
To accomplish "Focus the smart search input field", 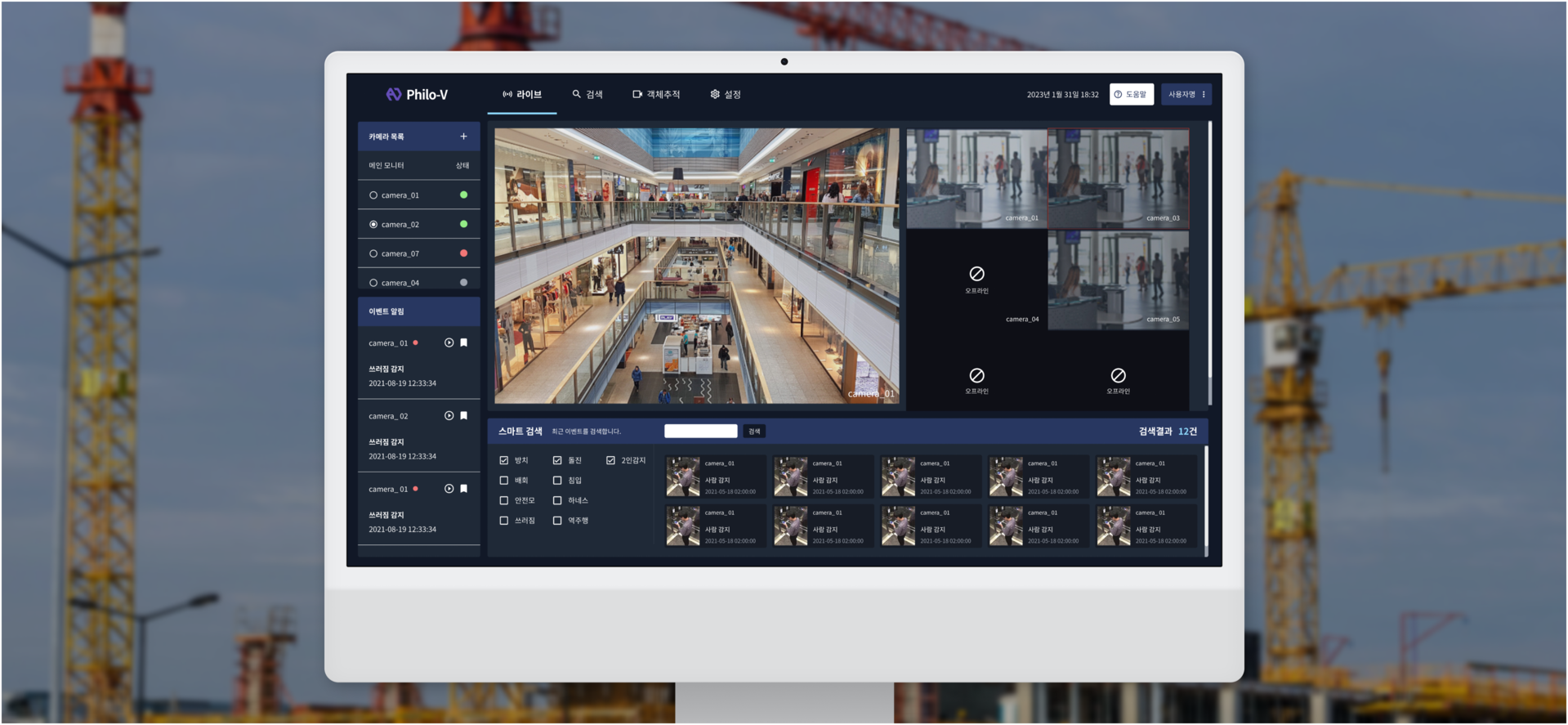I will (701, 432).
